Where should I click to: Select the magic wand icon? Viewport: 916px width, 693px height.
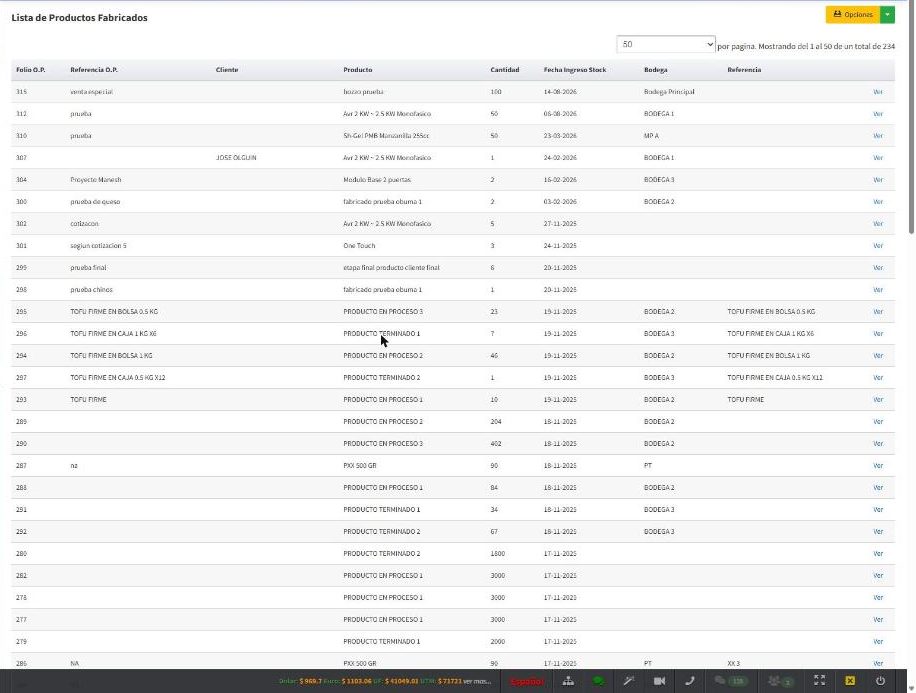[x=629, y=681]
